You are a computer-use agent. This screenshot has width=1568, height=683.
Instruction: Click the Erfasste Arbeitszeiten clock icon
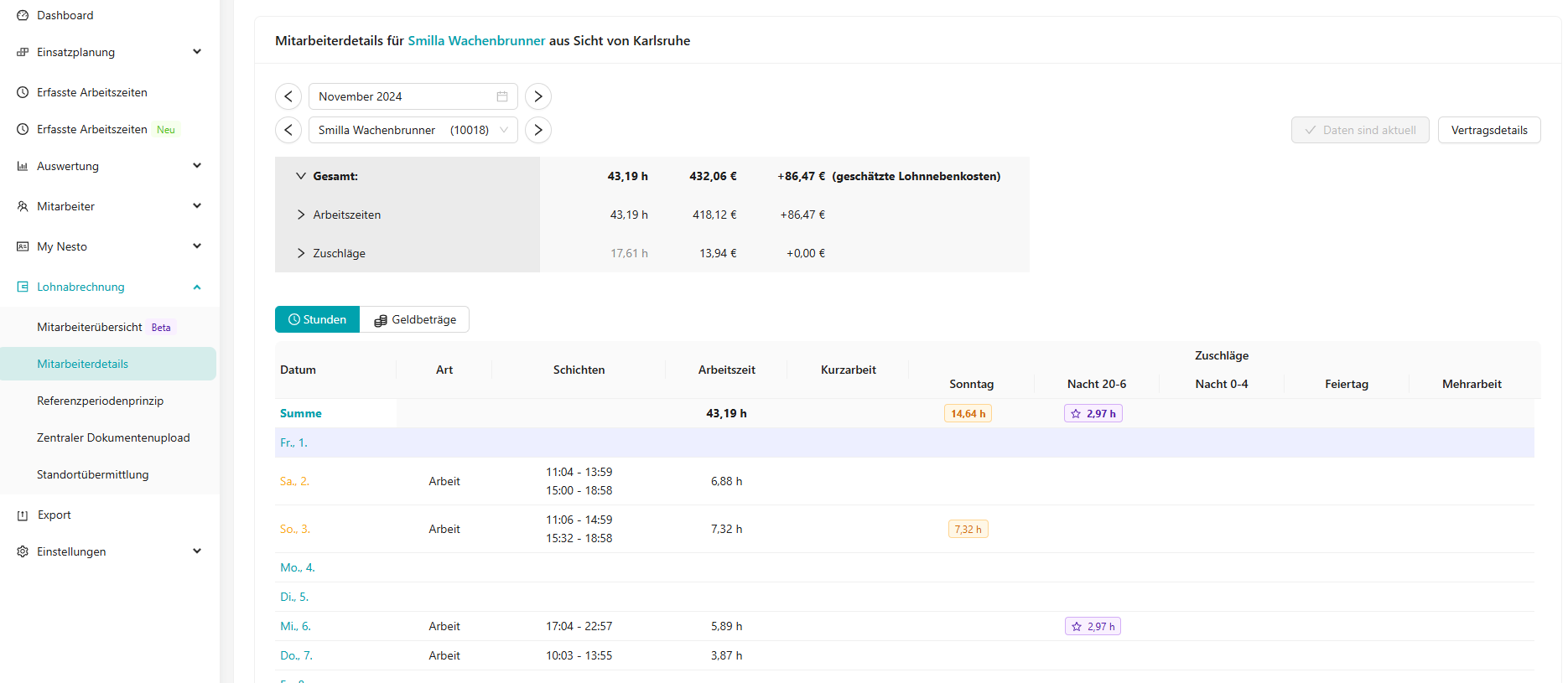(x=23, y=92)
